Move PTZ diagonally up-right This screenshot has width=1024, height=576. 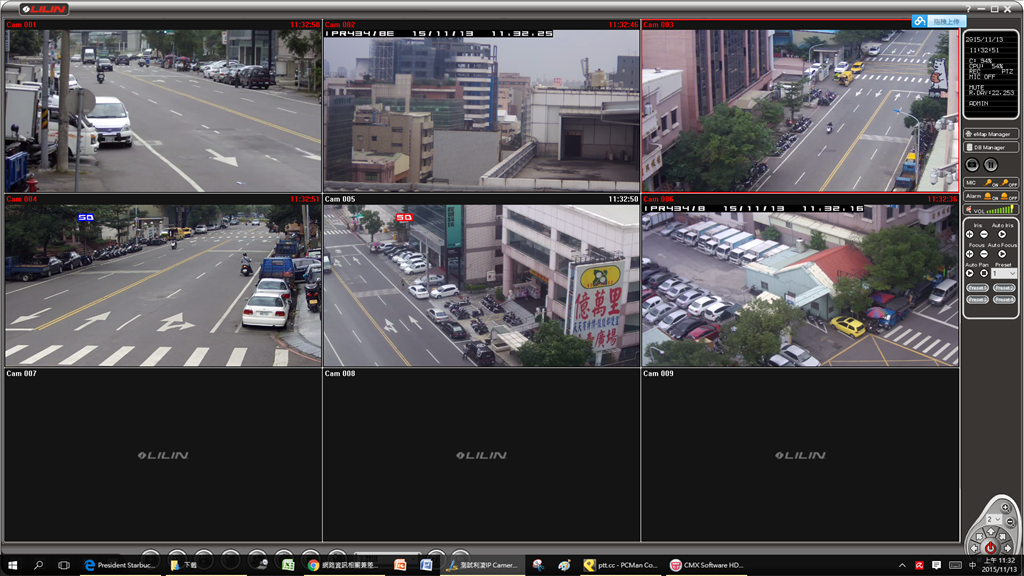coord(1002,537)
